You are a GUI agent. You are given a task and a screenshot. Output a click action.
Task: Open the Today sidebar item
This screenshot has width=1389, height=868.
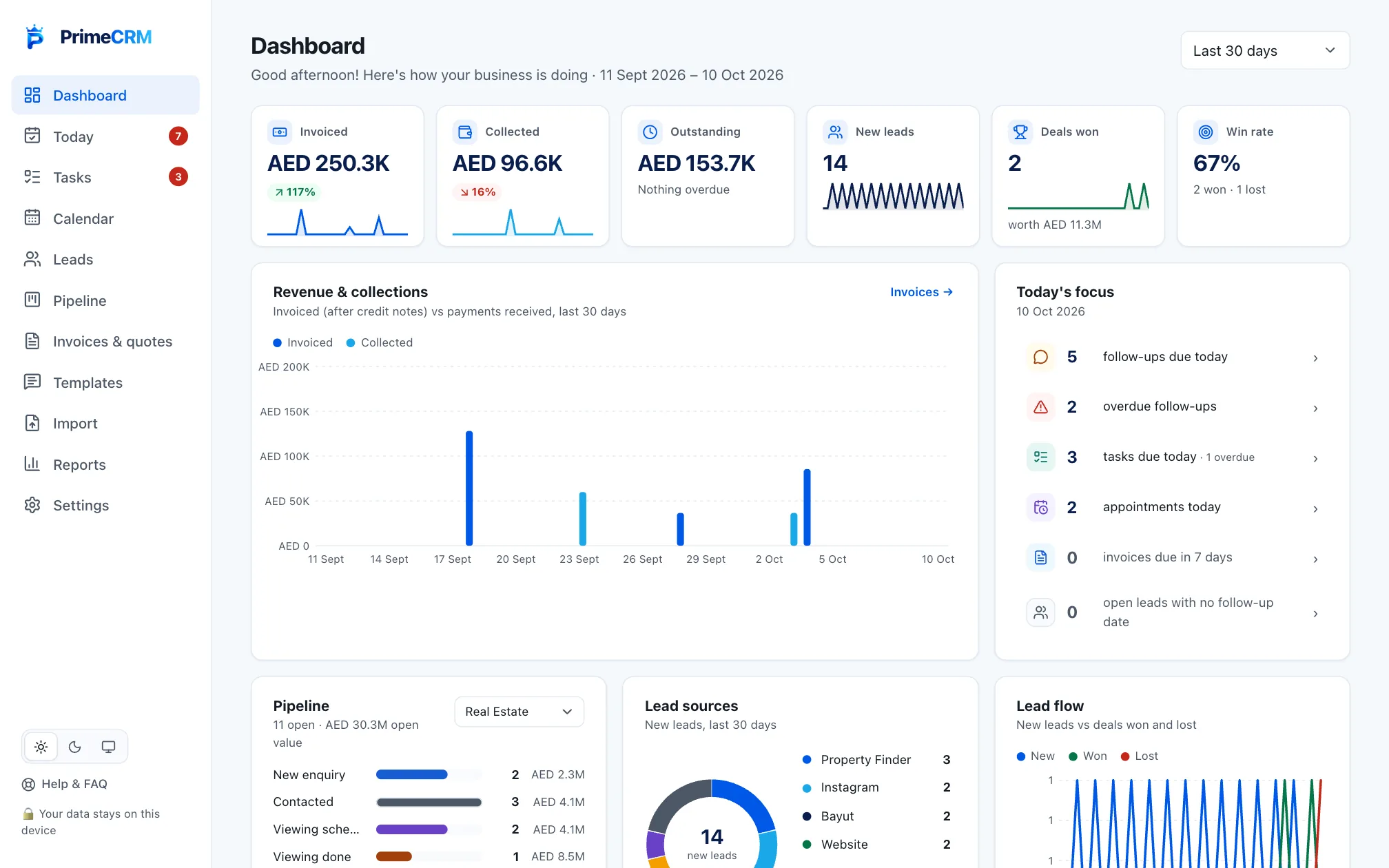coord(105,136)
